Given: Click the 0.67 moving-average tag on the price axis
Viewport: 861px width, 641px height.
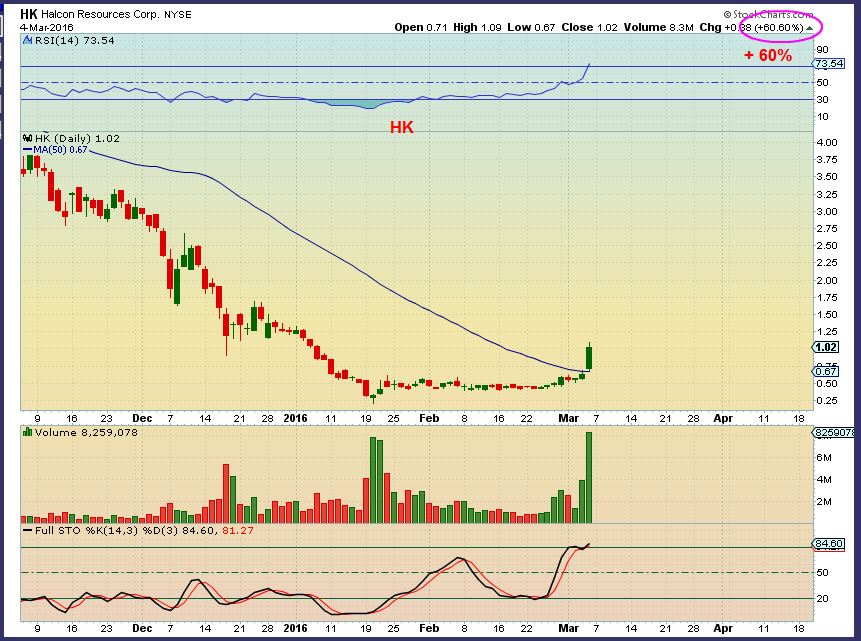Looking at the screenshot, I should [825, 371].
